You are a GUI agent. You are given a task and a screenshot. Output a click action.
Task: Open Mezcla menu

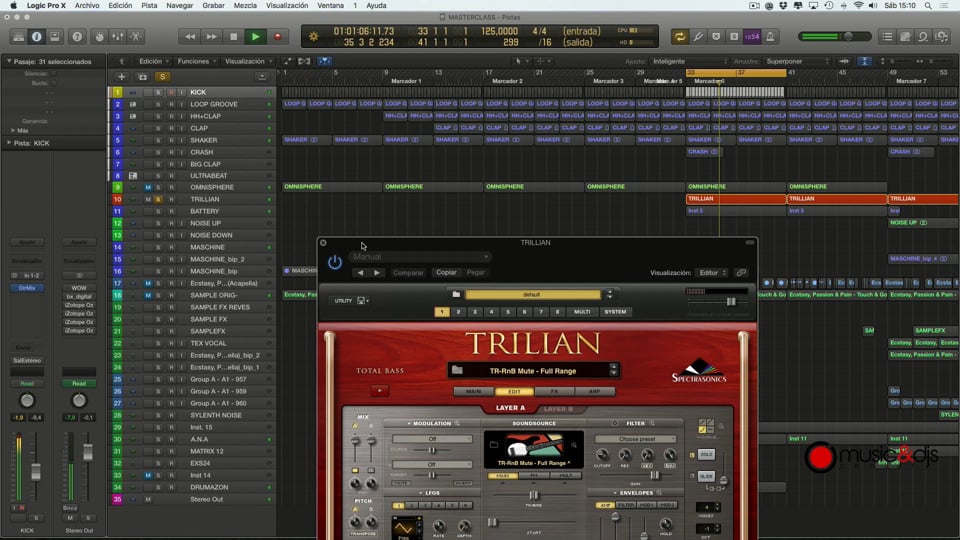click(x=245, y=6)
